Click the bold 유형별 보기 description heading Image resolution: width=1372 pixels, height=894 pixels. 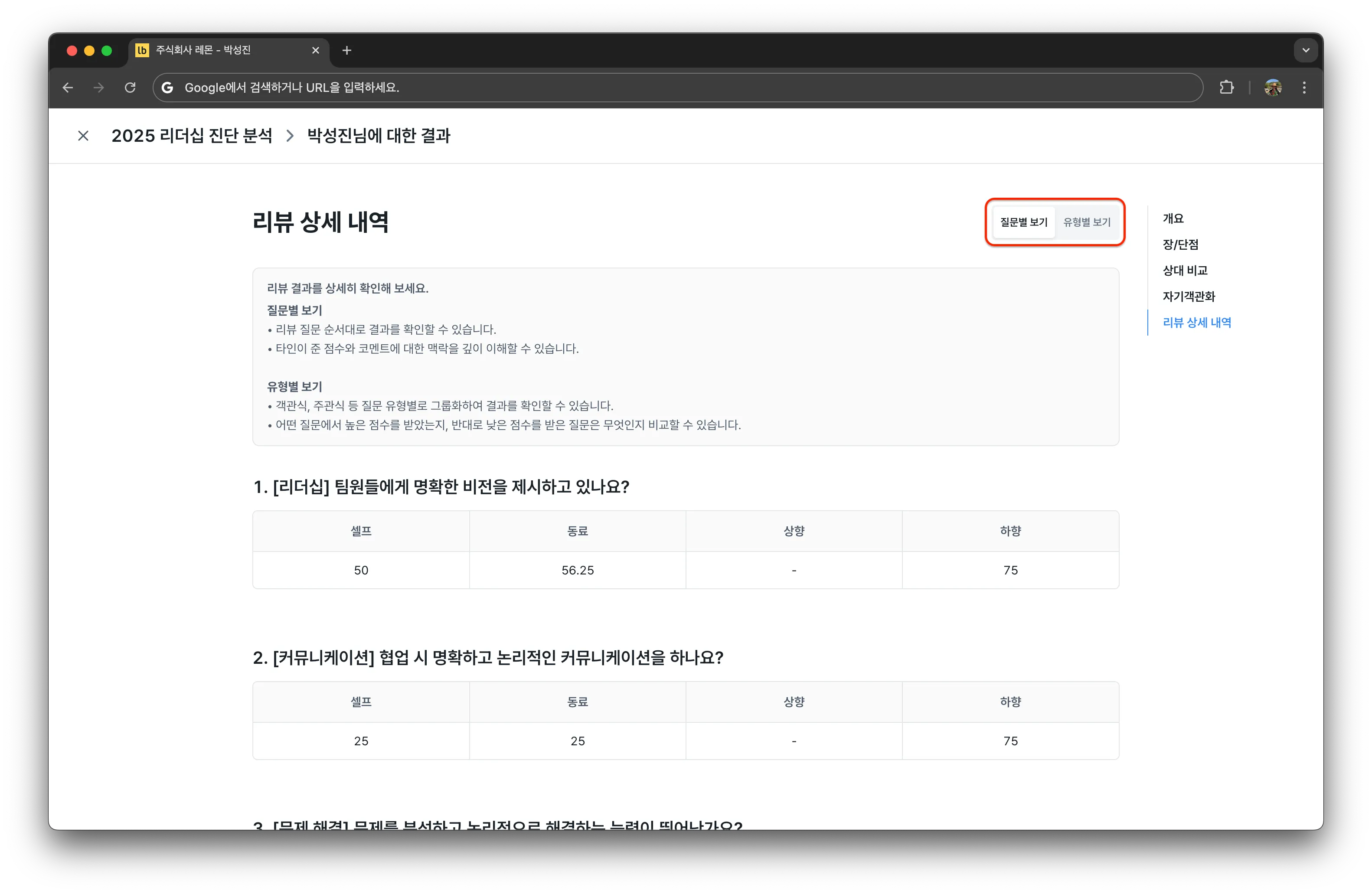294,387
